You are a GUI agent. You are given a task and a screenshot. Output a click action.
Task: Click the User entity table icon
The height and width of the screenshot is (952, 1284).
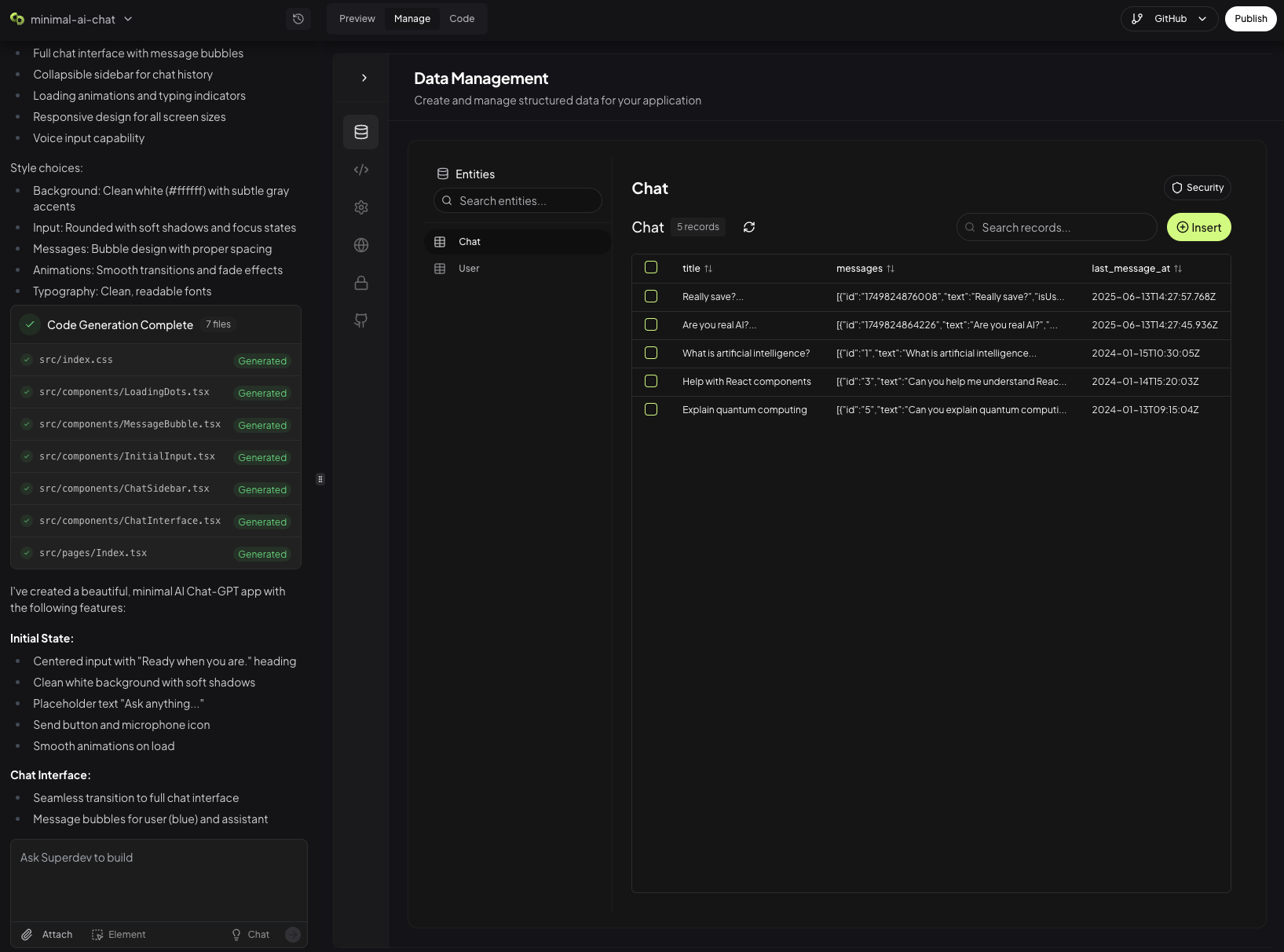[x=440, y=269]
